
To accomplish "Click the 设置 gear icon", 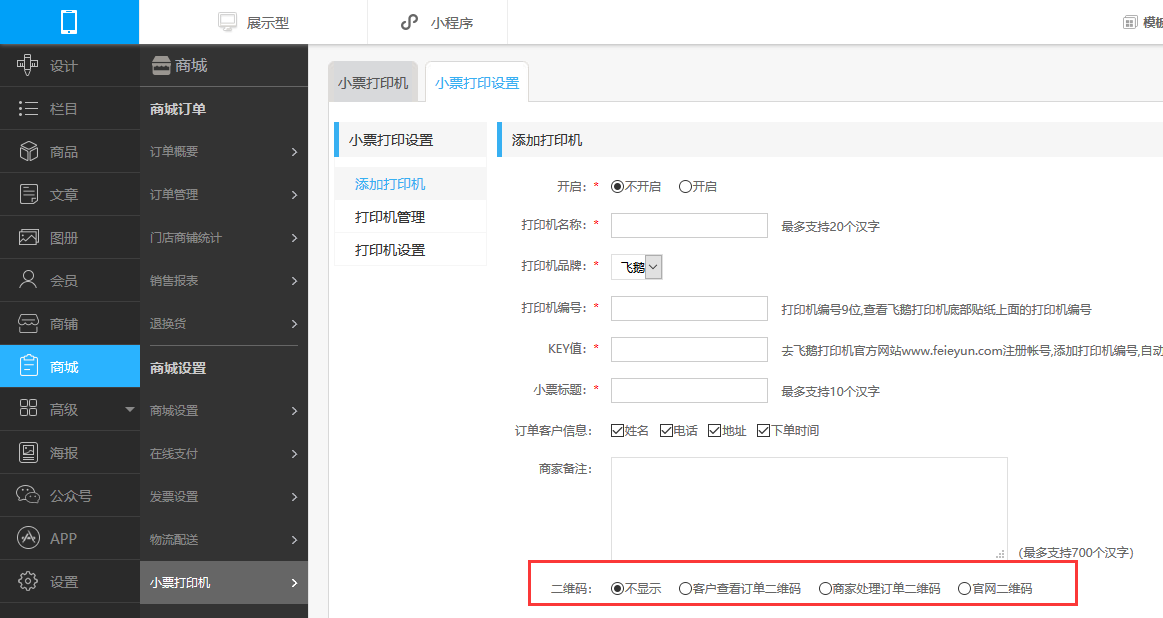I will (28, 581).
